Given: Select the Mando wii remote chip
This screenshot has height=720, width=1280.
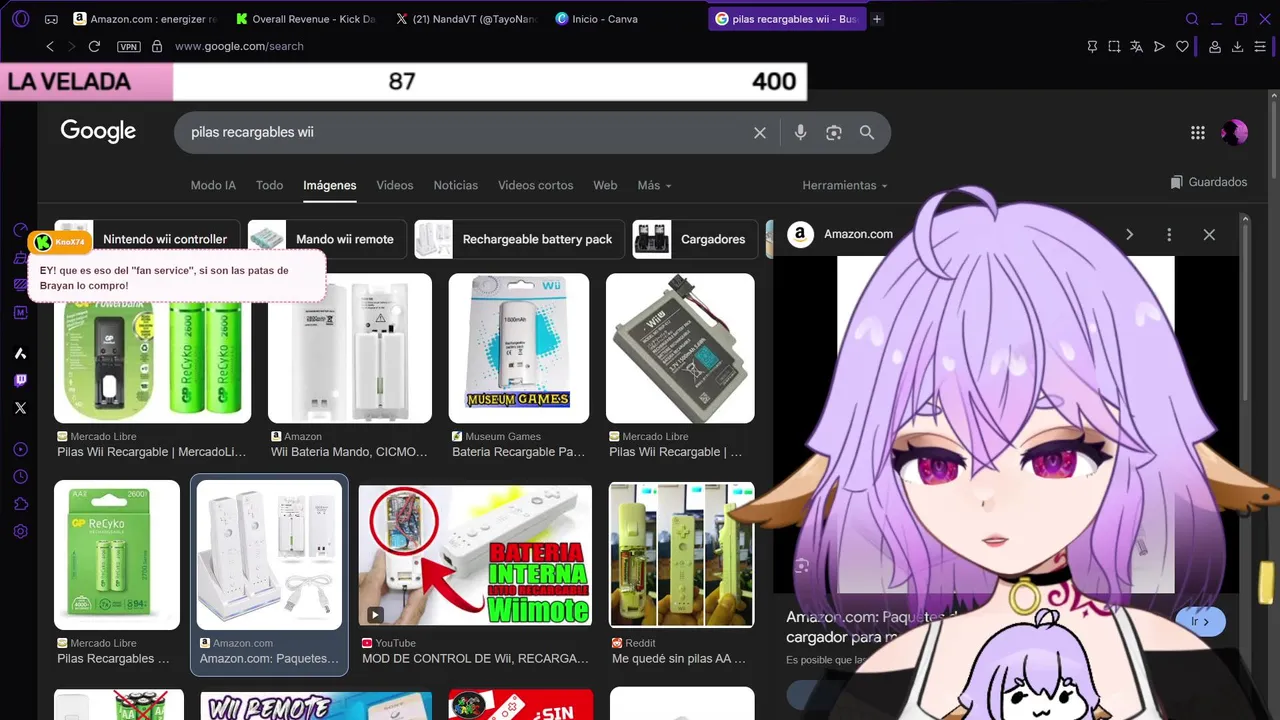Looking at the screenshot, I should pyautogui.click(x=327, y=239).
